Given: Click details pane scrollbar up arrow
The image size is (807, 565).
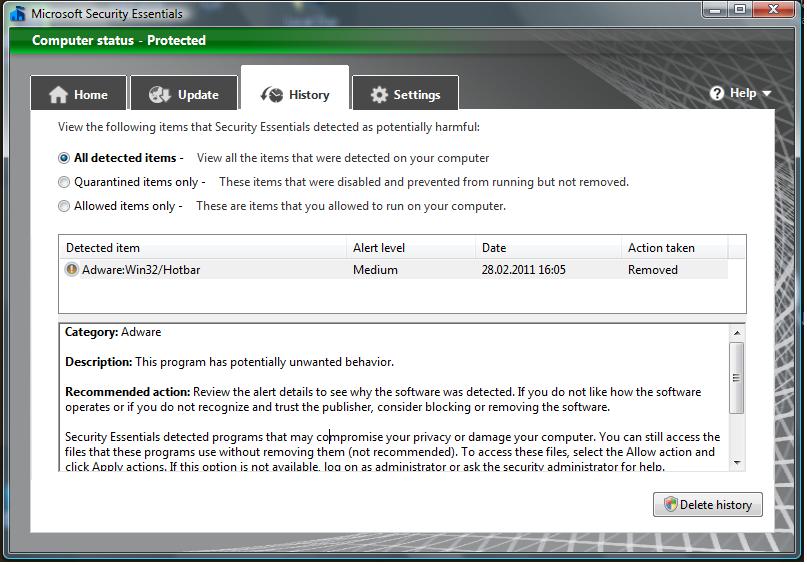Looking at the screenshot, I should [737, 333].
